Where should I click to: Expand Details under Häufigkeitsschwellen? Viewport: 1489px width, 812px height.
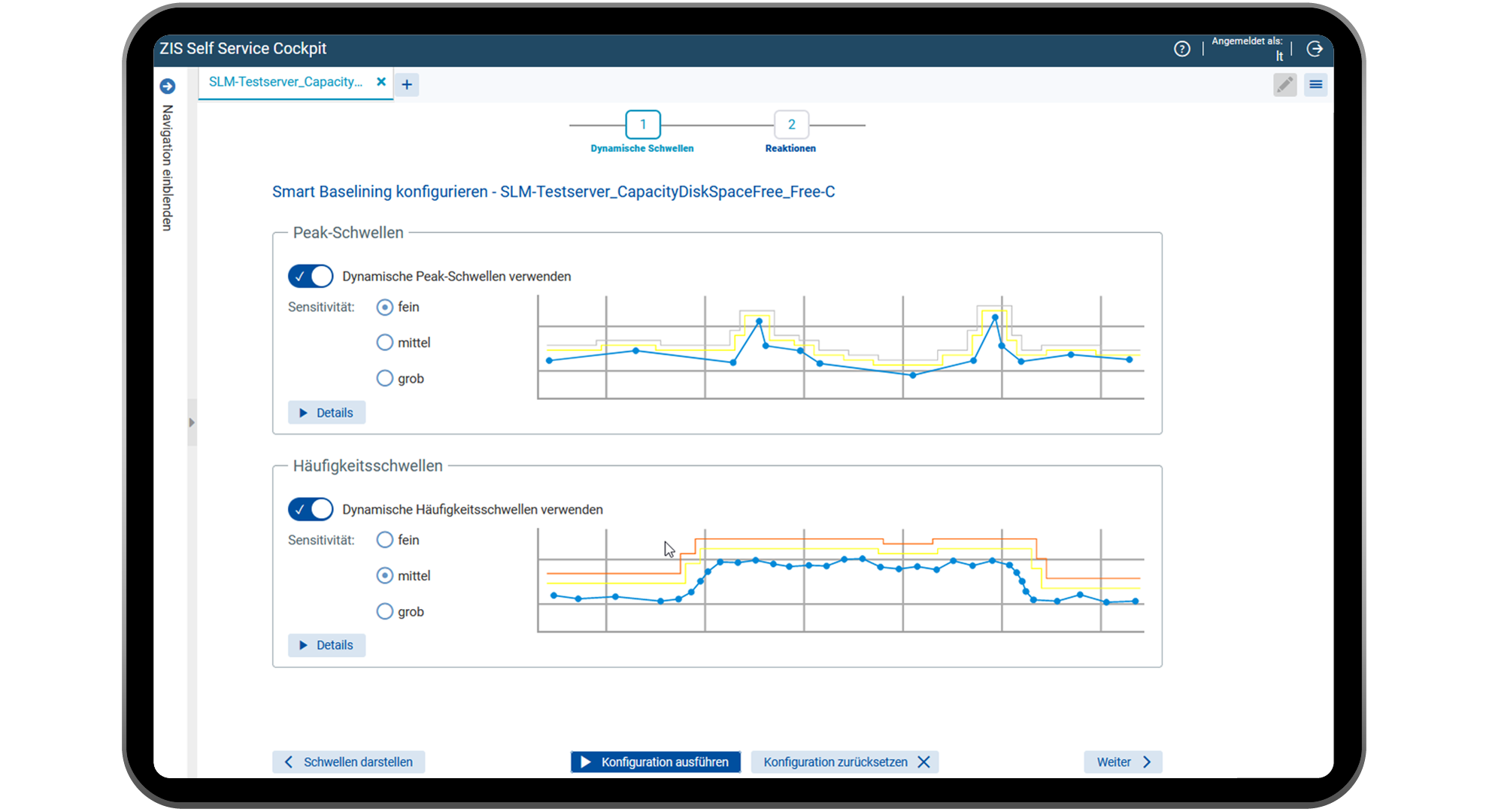click(326, 645)
